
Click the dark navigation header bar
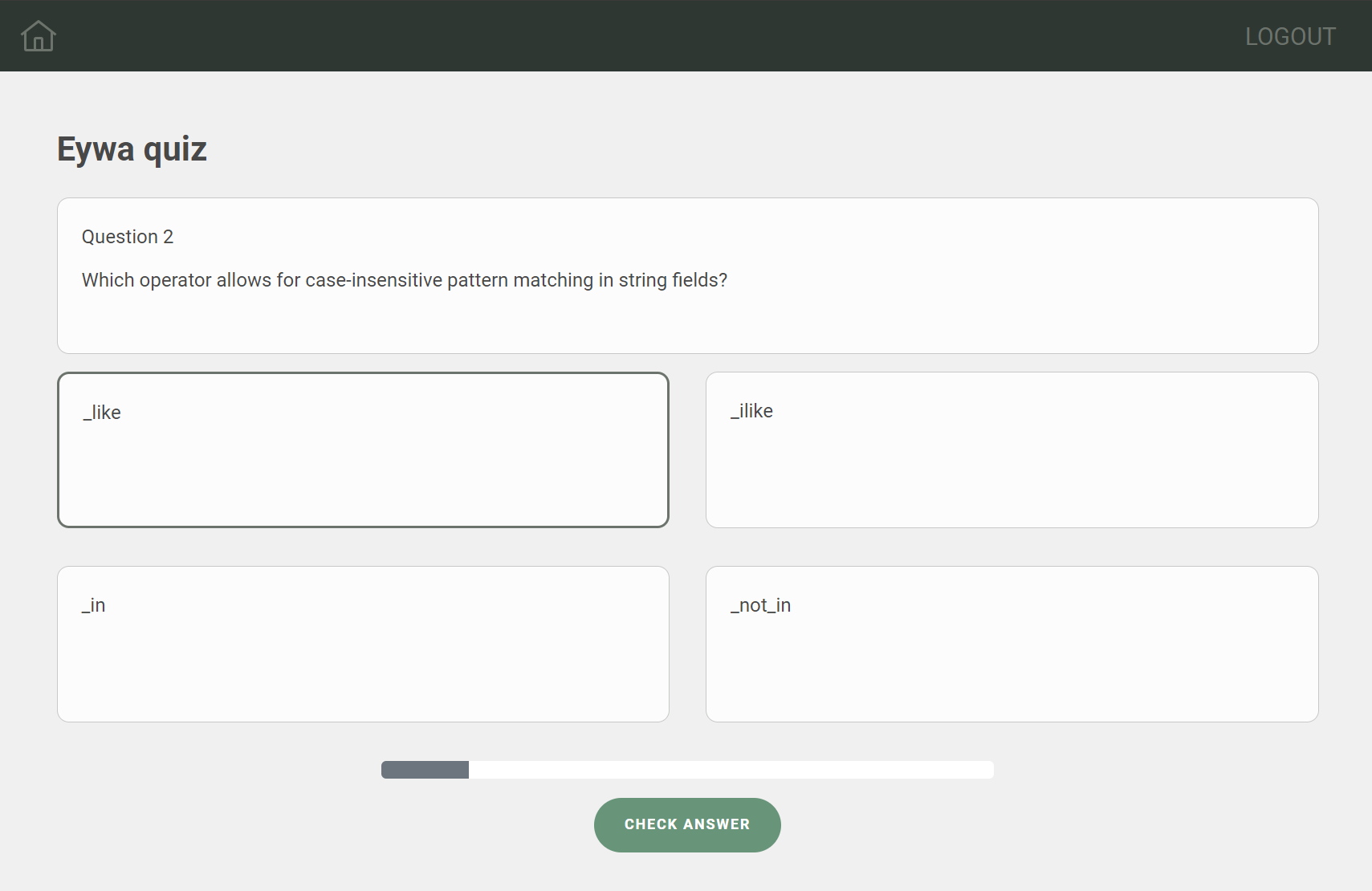(x=686, y=35)
